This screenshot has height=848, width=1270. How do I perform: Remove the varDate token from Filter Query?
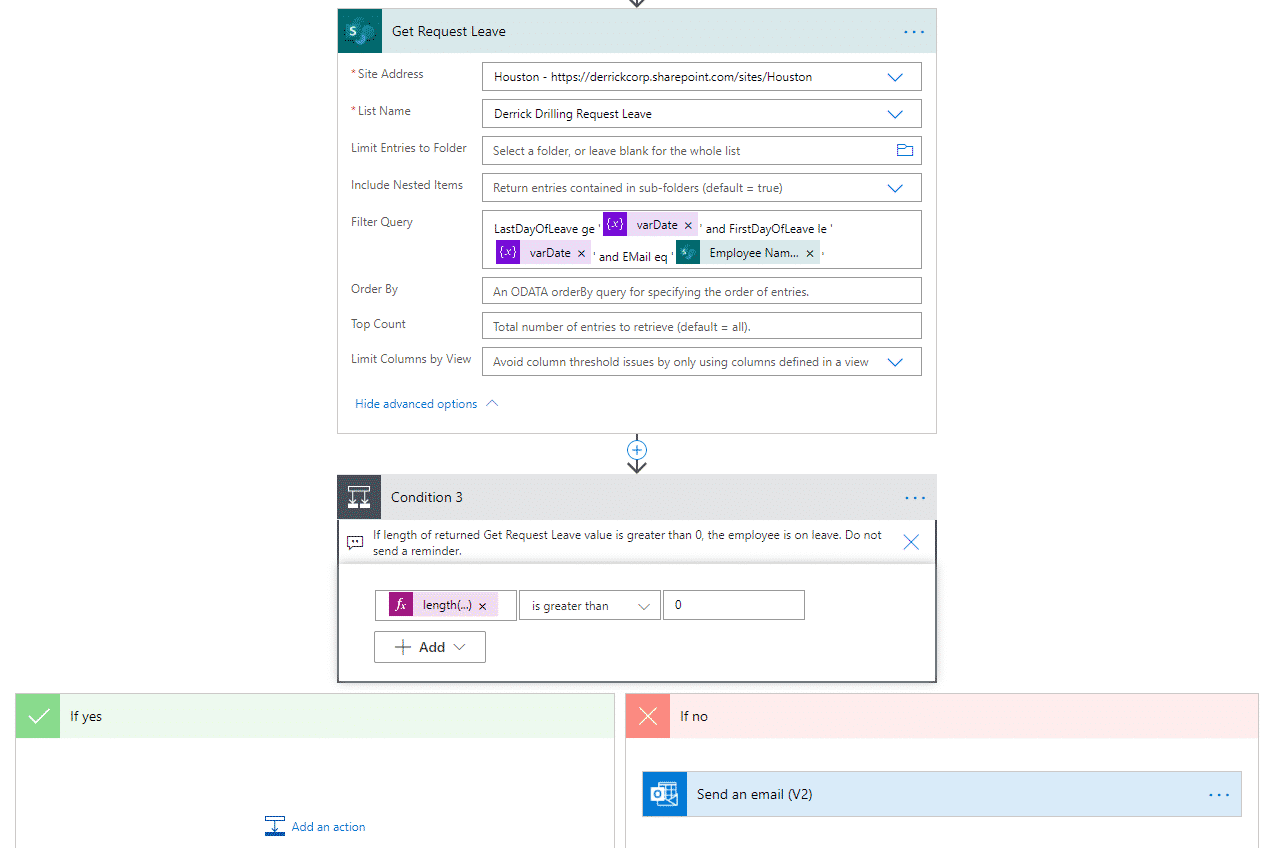pos(687,224)
